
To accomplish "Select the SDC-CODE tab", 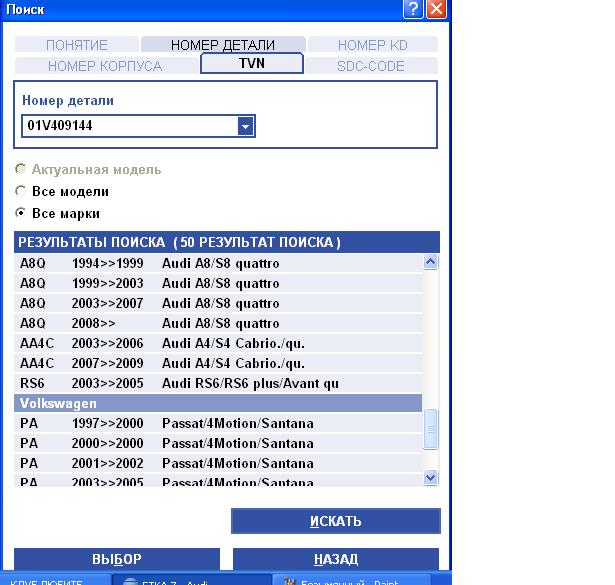I will tap(371, 66).
